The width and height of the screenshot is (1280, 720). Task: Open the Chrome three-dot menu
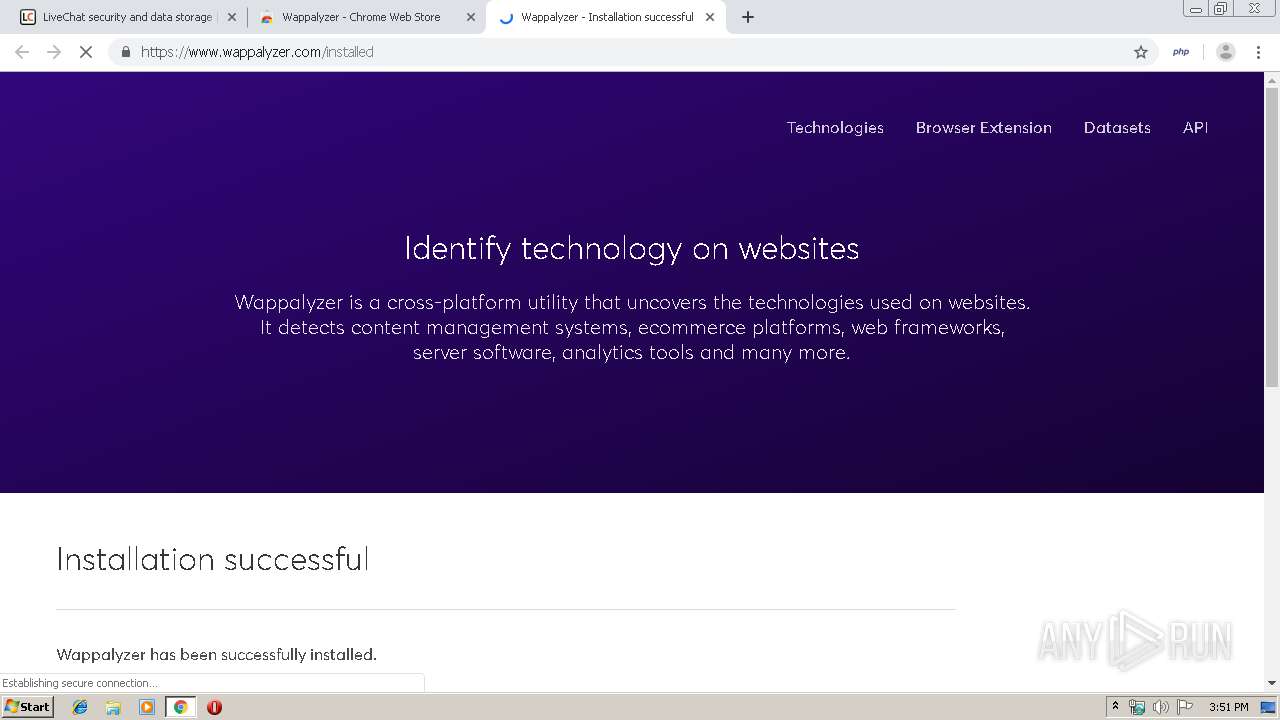coord(1258,52)
